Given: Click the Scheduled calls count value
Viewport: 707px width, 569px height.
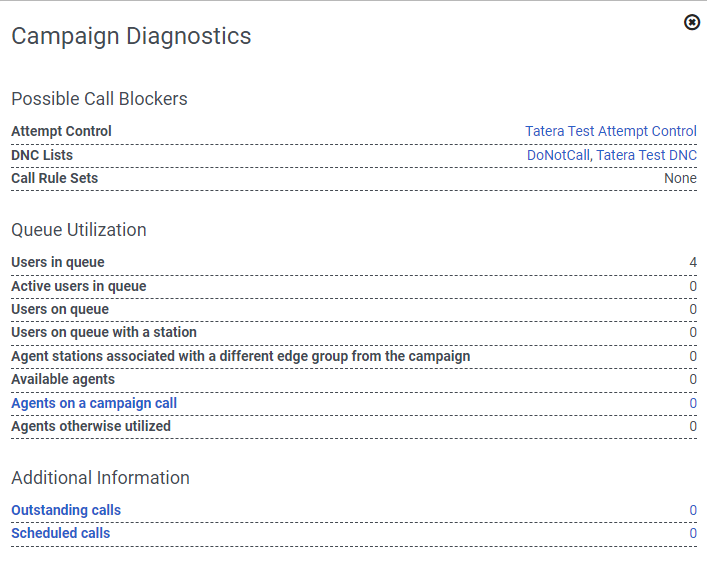Looking at the screenshot, I should click(x=693, y=533).
